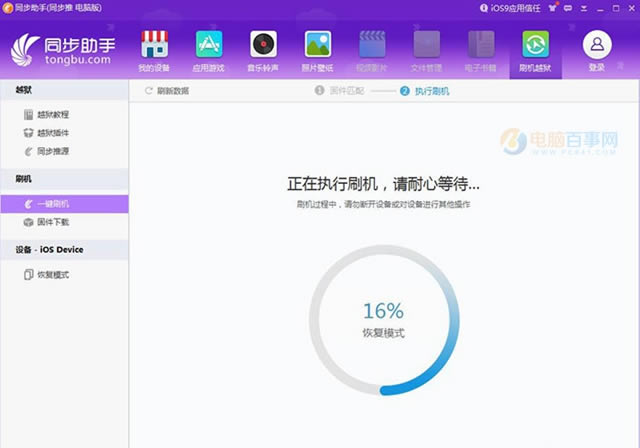Select the 刷机越狱 flash and jailbreak tab
The image size is (640, 448).
536,50
